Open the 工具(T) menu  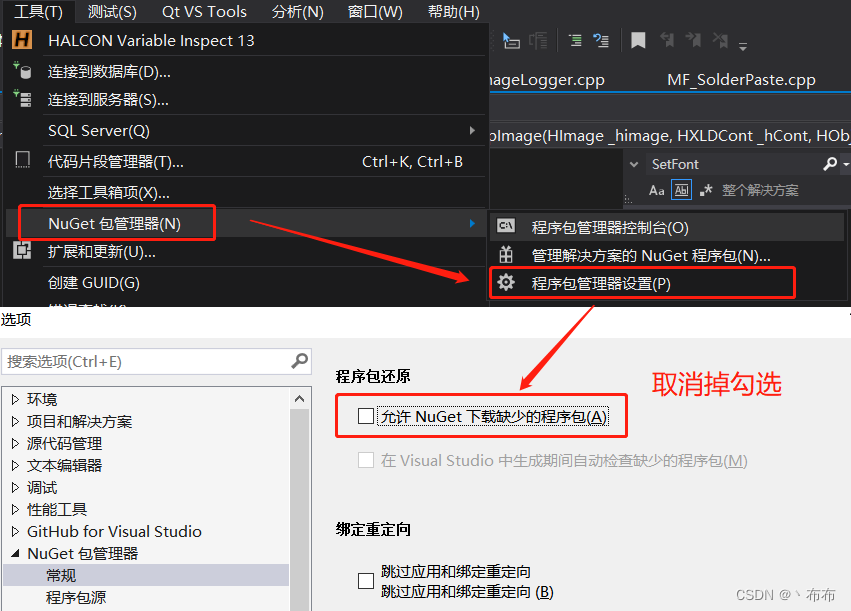[38, 11]
